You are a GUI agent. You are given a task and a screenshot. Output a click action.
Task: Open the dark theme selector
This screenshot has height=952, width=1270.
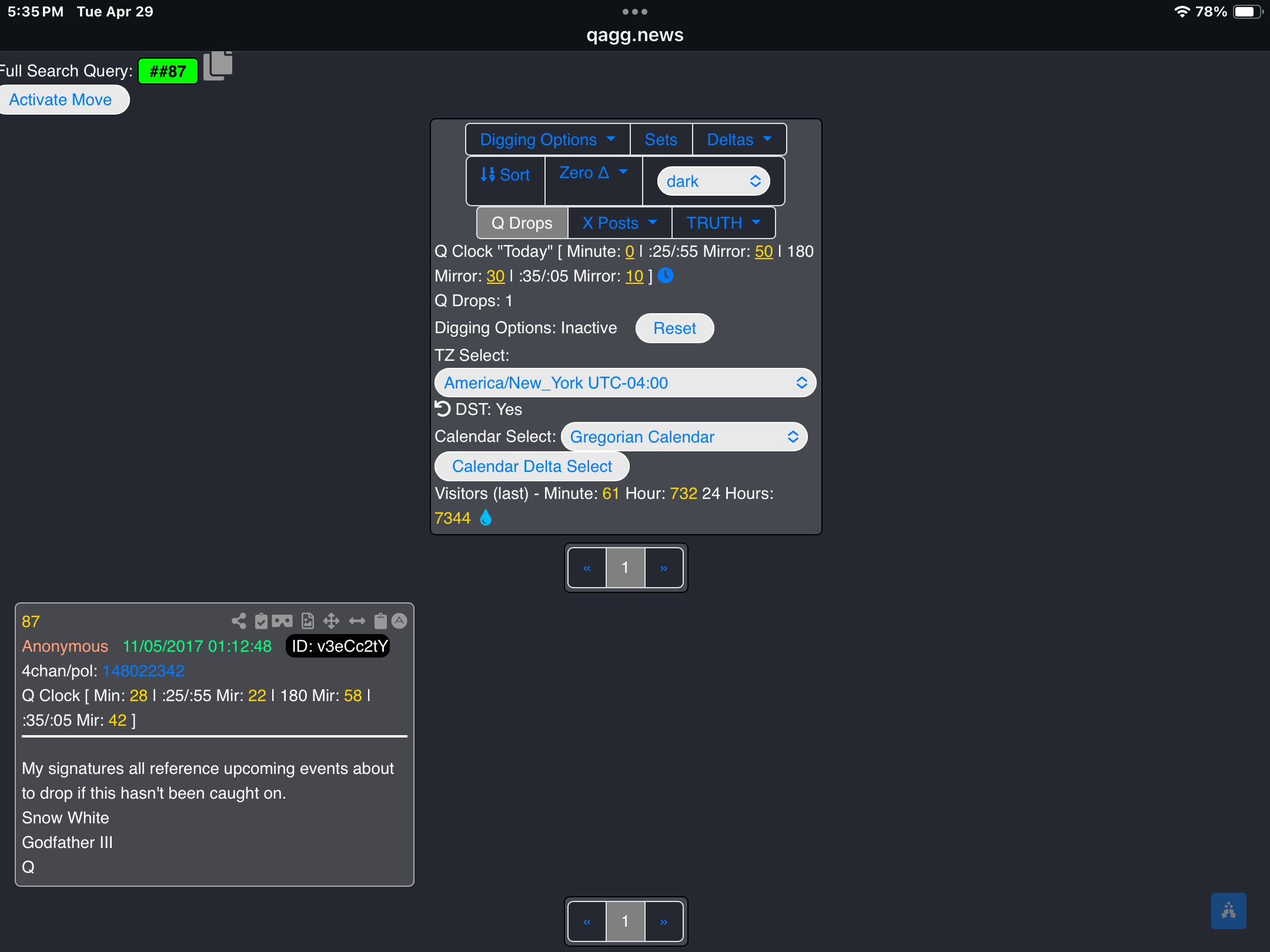tap(713, 182)
